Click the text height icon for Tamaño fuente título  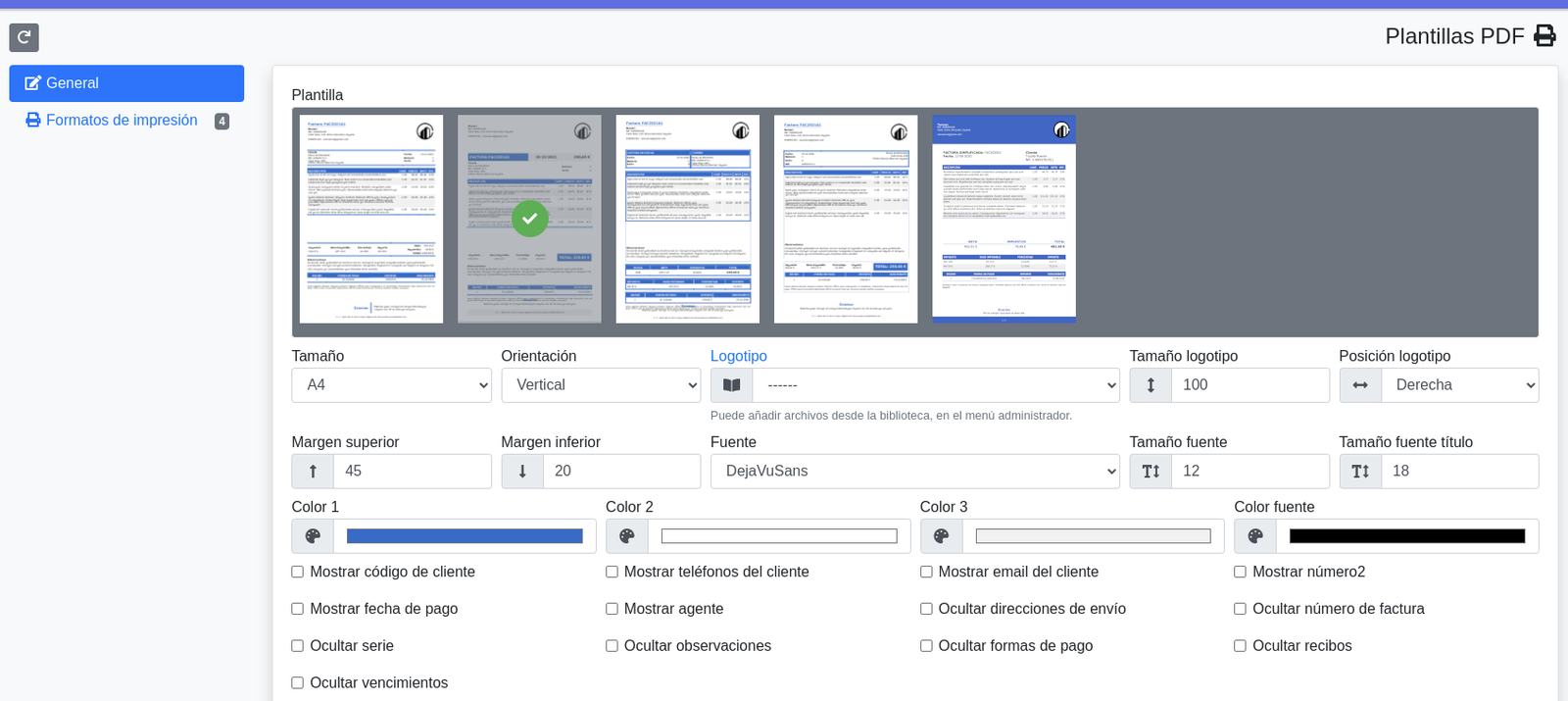tap(1360, 472)
